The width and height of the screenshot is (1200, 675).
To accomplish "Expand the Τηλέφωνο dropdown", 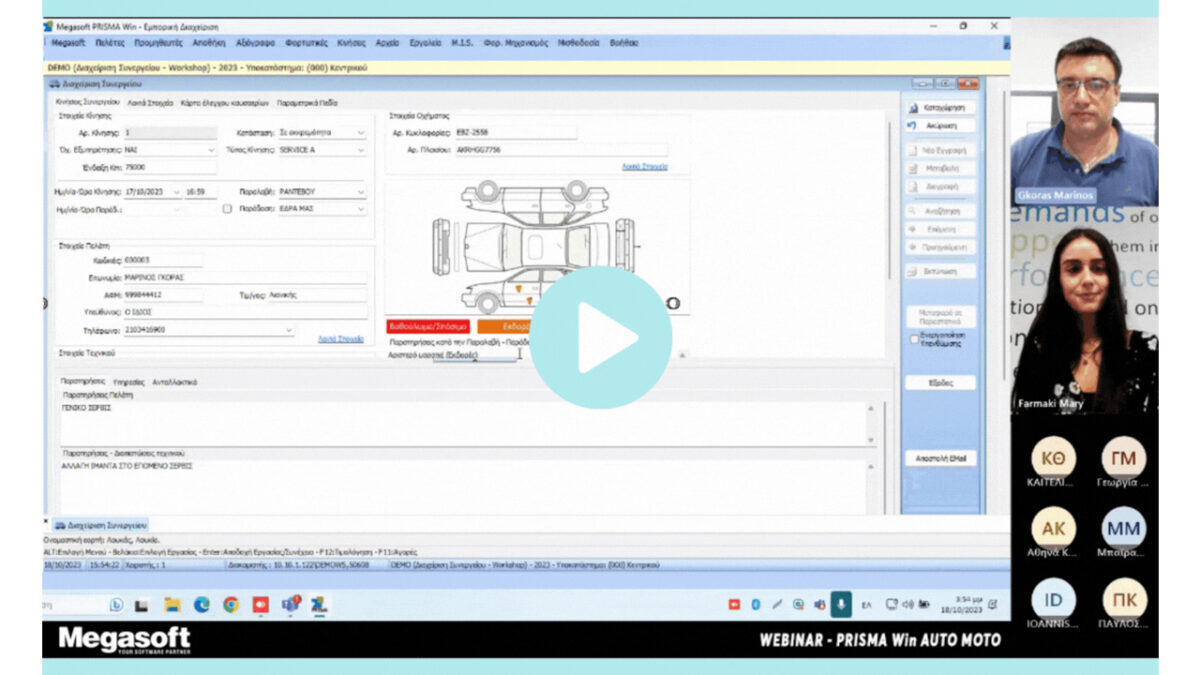I will [x=290, y=330].
